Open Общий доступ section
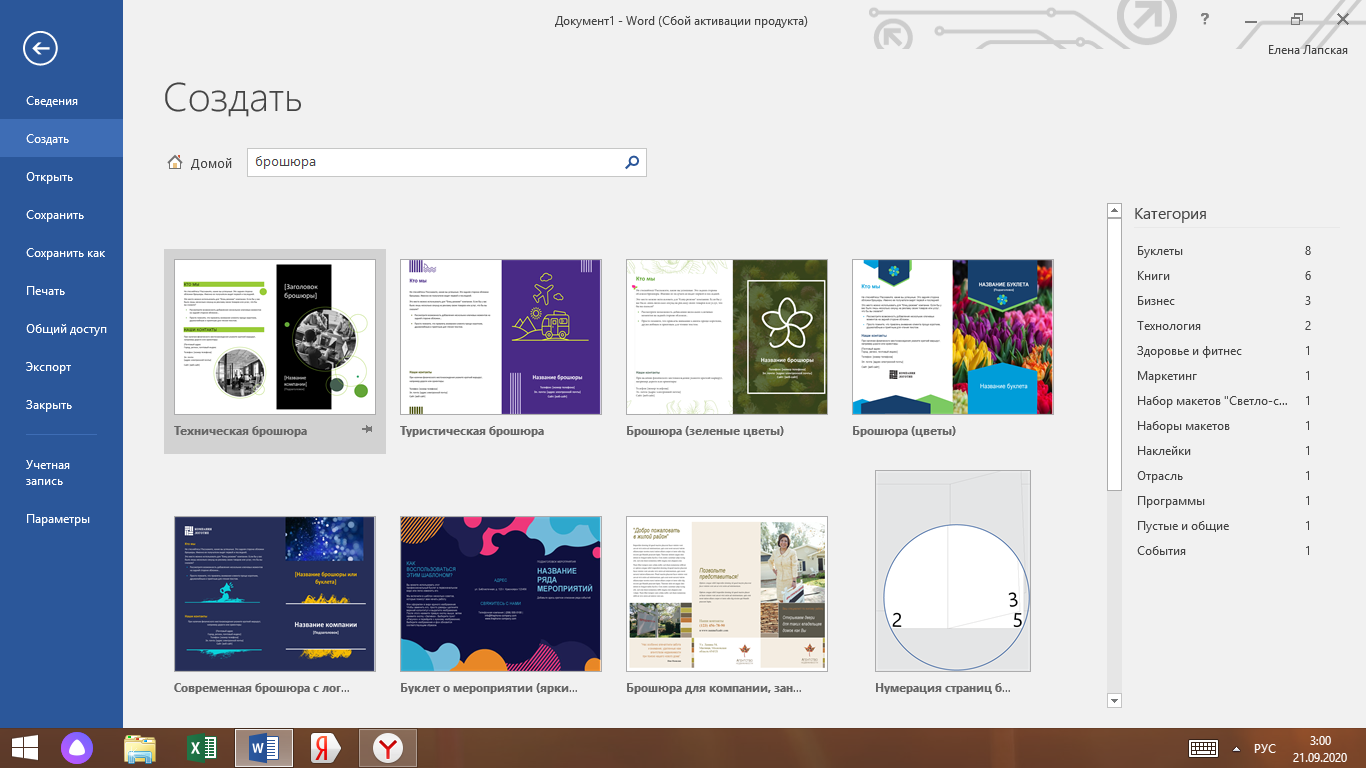This screenshot has width=1366, height=768. tap(61, 329)
